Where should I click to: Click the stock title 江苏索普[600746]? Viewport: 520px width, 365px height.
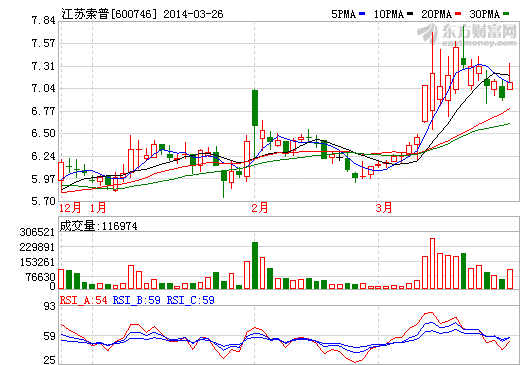pos(109,14)
